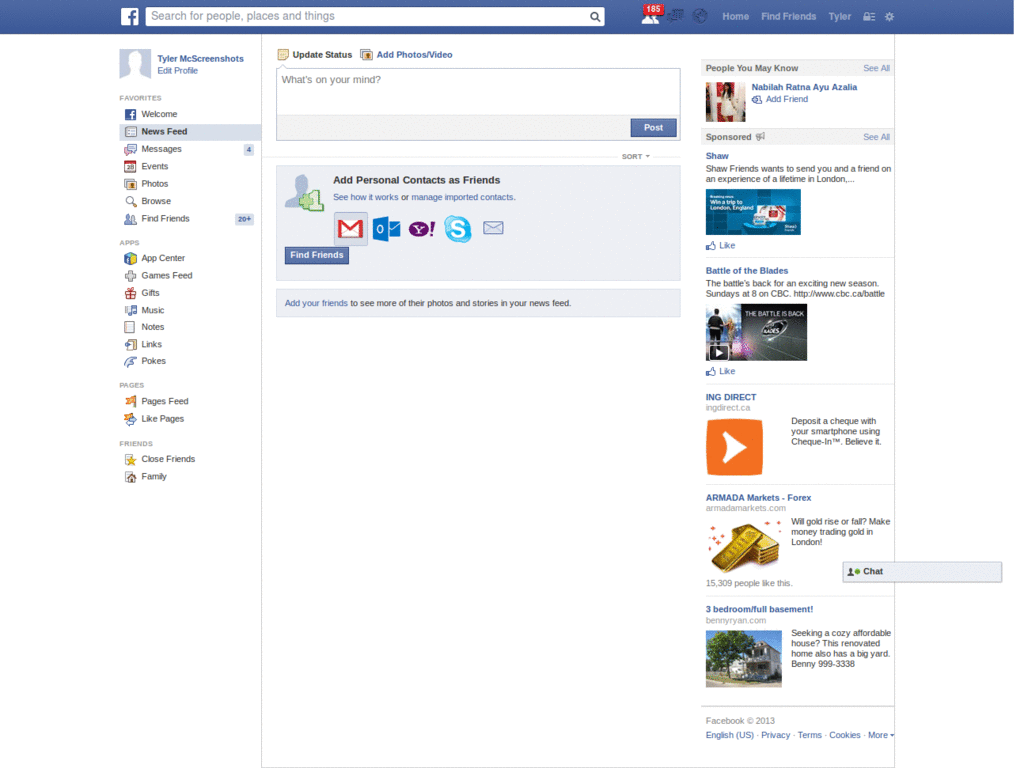Click the ARMADA Markets gold bars image
The image size is (1024, 768).
point(744,547)
